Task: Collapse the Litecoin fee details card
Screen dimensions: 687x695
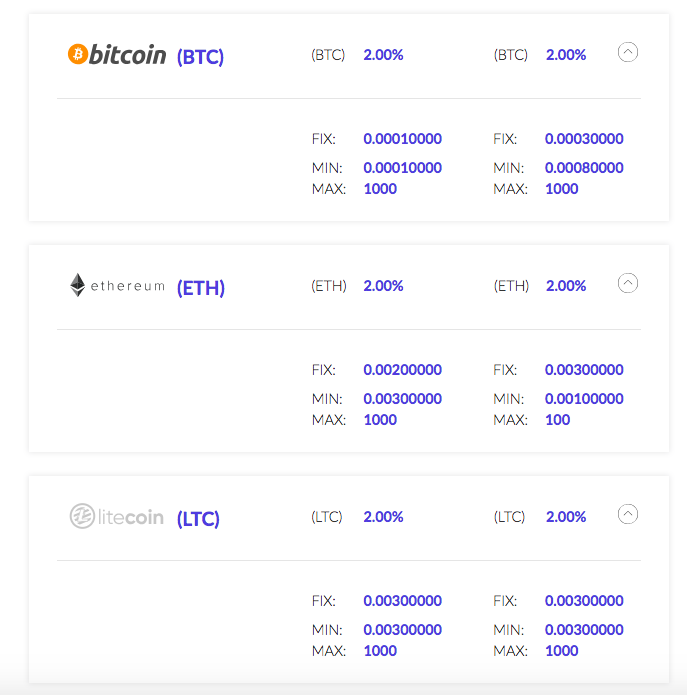Action: [628, 514]
